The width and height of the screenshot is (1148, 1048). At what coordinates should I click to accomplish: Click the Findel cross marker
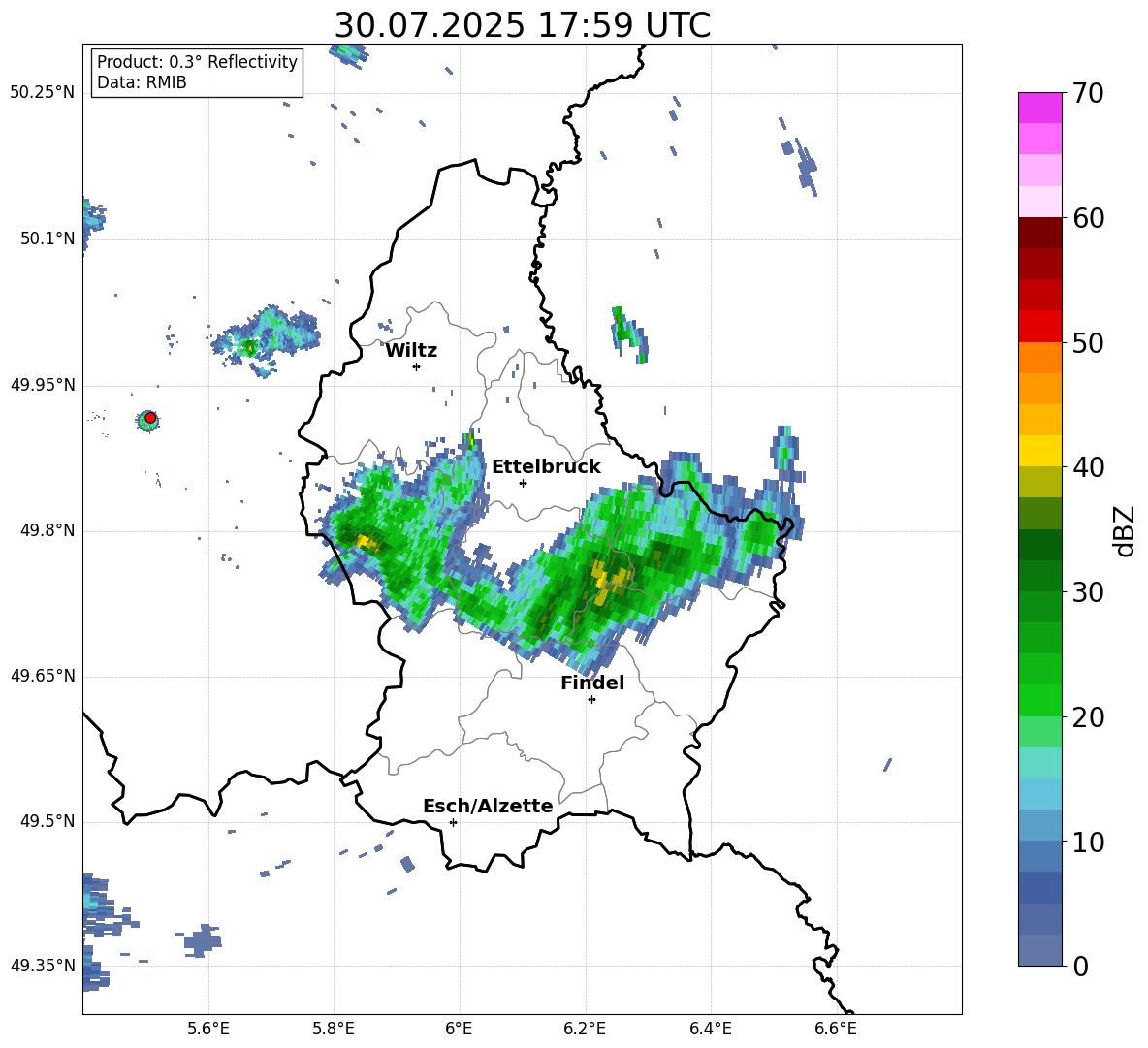click(591, 700)
